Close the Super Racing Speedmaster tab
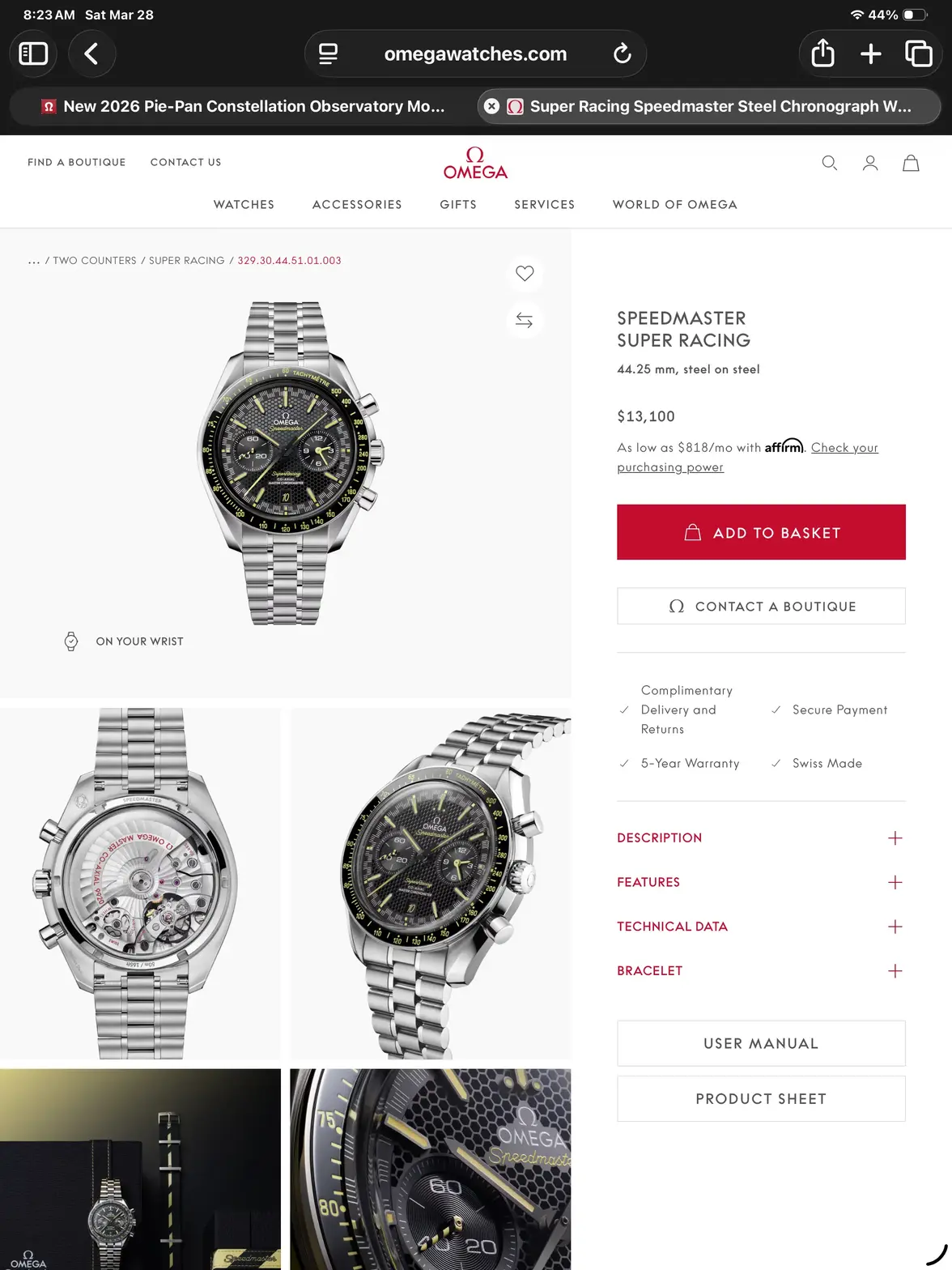Screen dimensions: 952x1270 click(491, 106)
